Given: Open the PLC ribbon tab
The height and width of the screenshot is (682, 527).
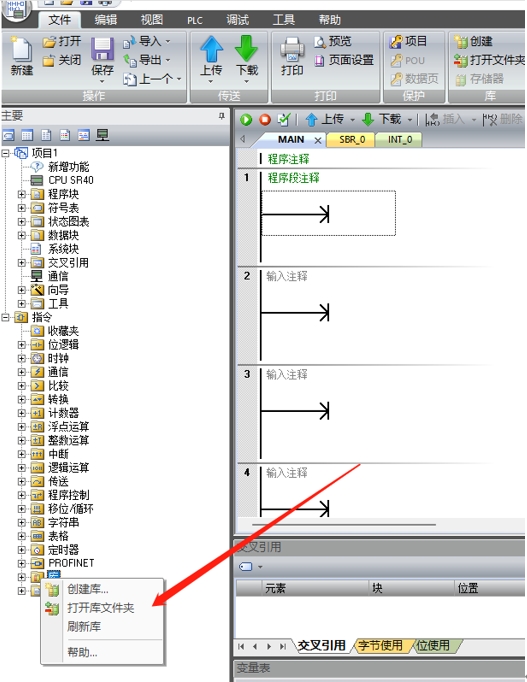Looking at the screenshot, I should (195, 20).
